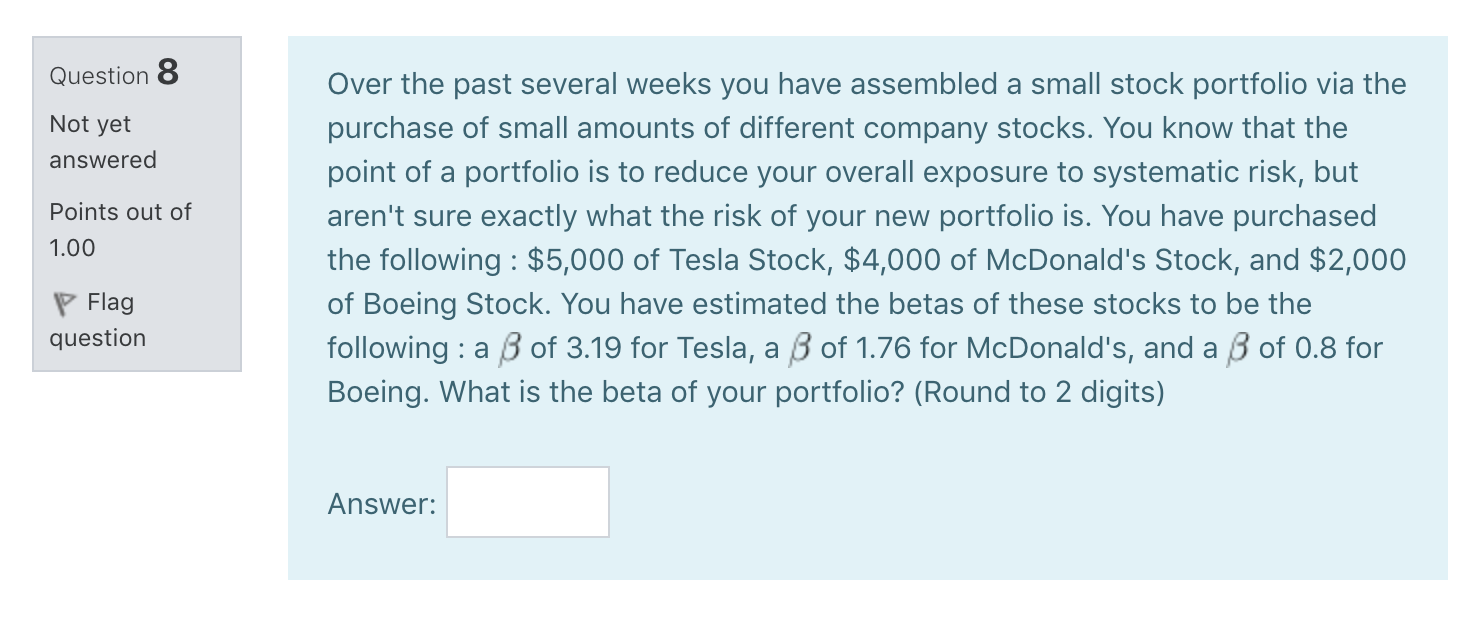Click the "Flag question" link text
1474x620 pixels.
[x=98, y=320]
